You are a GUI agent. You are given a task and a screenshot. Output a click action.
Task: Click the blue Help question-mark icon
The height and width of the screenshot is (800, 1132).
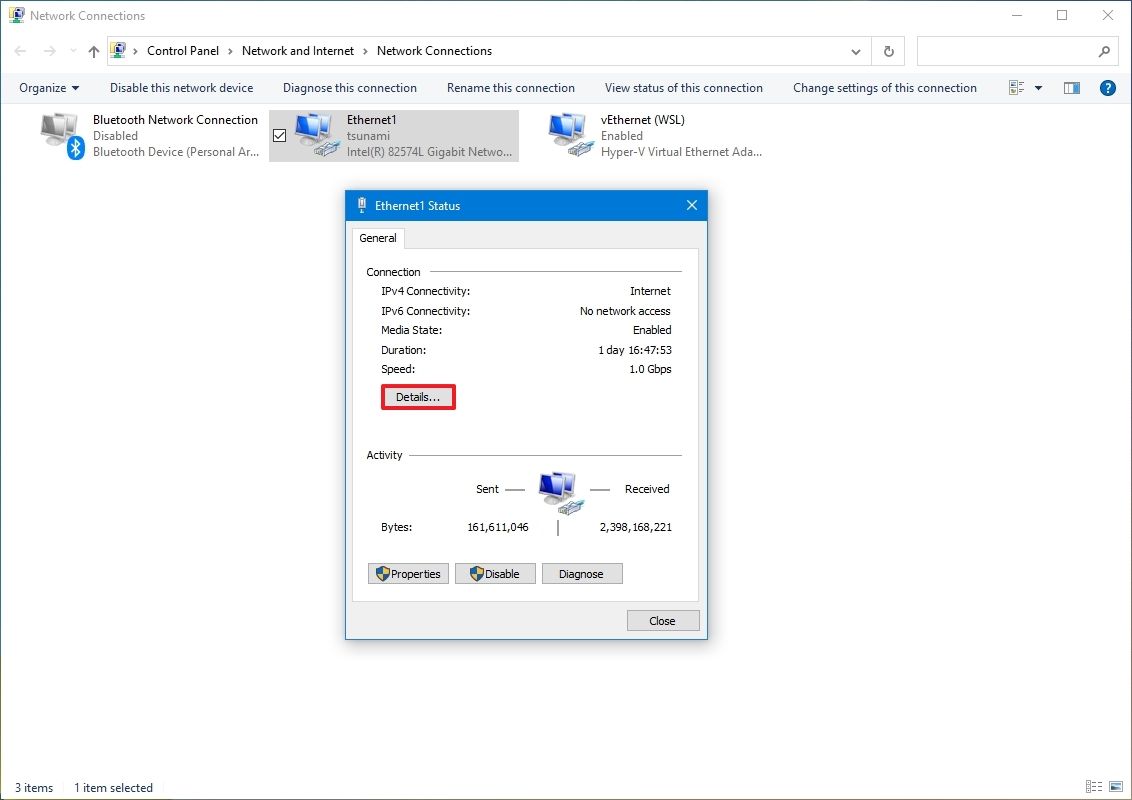1108,88
